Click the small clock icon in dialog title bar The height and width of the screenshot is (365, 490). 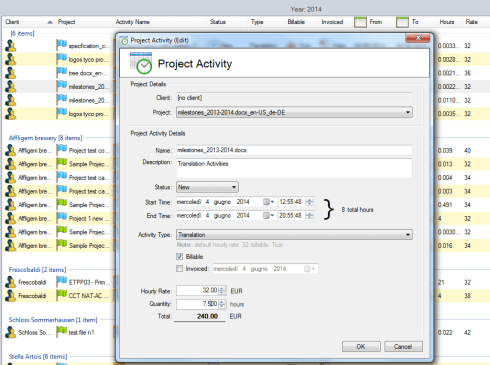tap(124, 41)
